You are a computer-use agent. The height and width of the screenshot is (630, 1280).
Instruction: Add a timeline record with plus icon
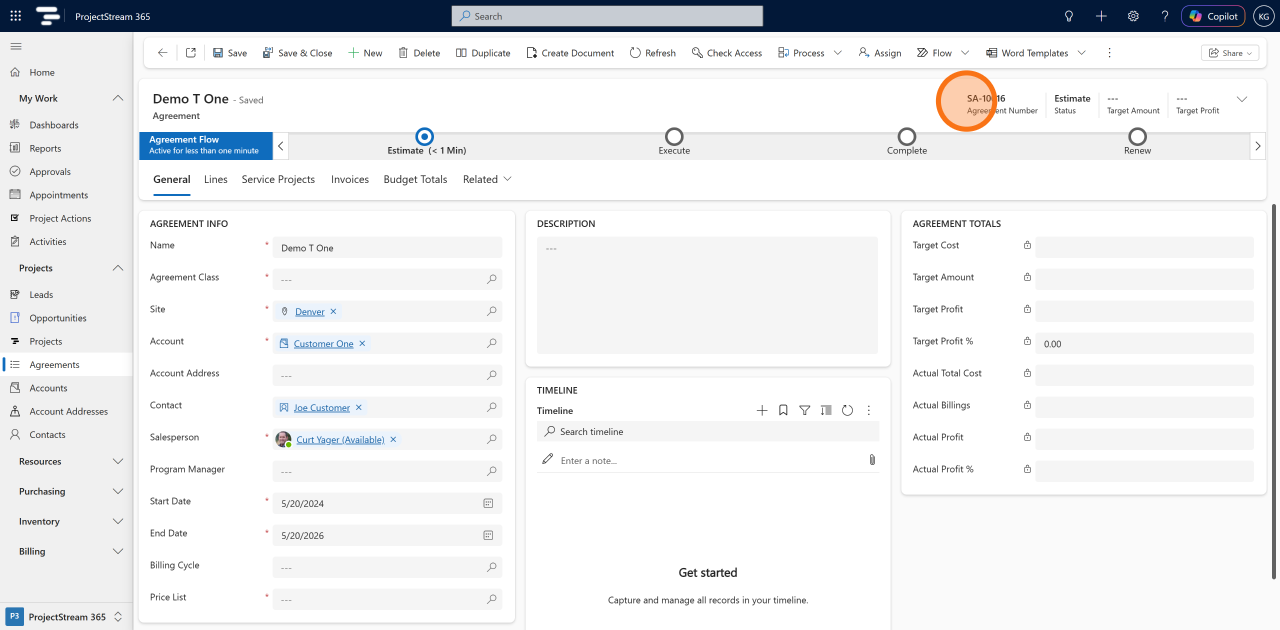762,410
